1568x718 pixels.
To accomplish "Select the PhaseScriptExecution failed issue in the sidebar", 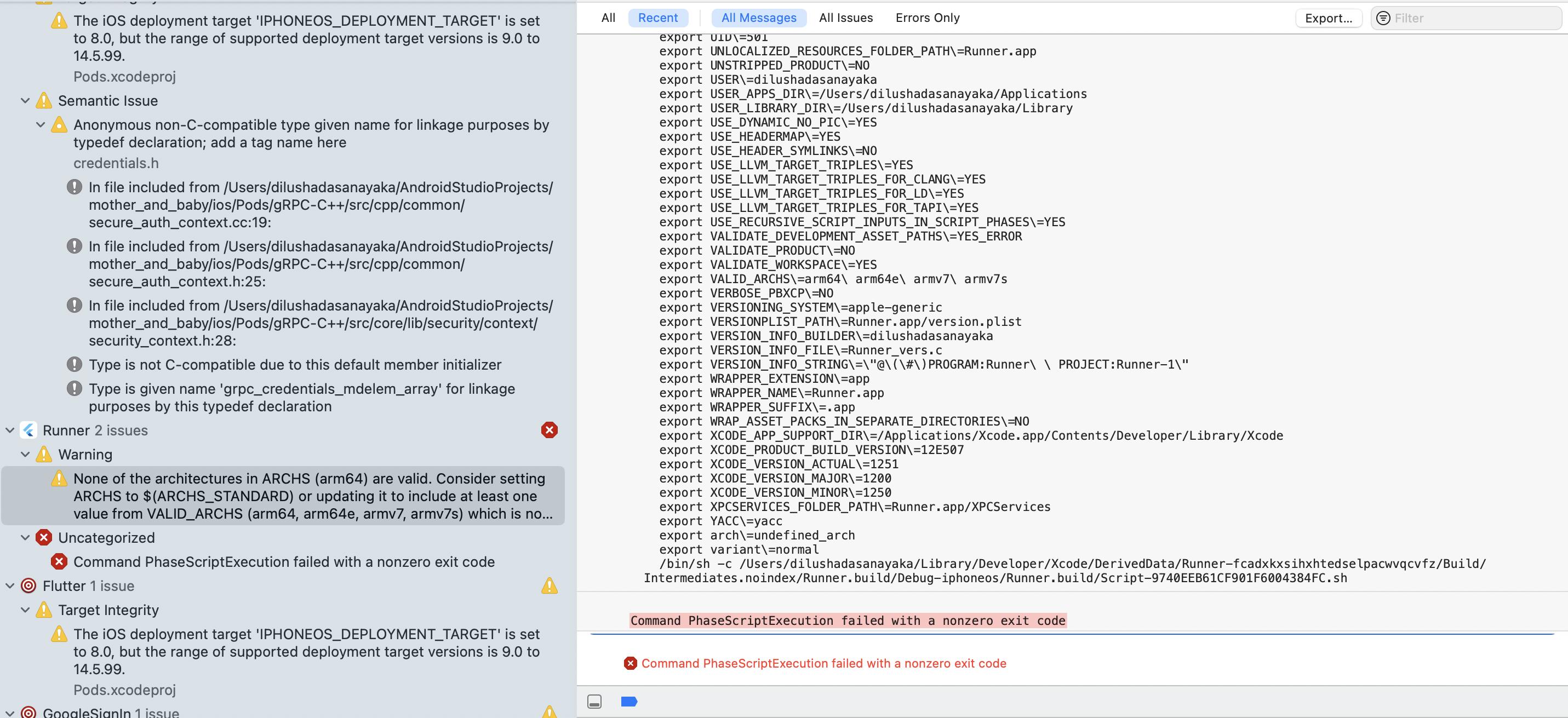I will tap(284, 561).
